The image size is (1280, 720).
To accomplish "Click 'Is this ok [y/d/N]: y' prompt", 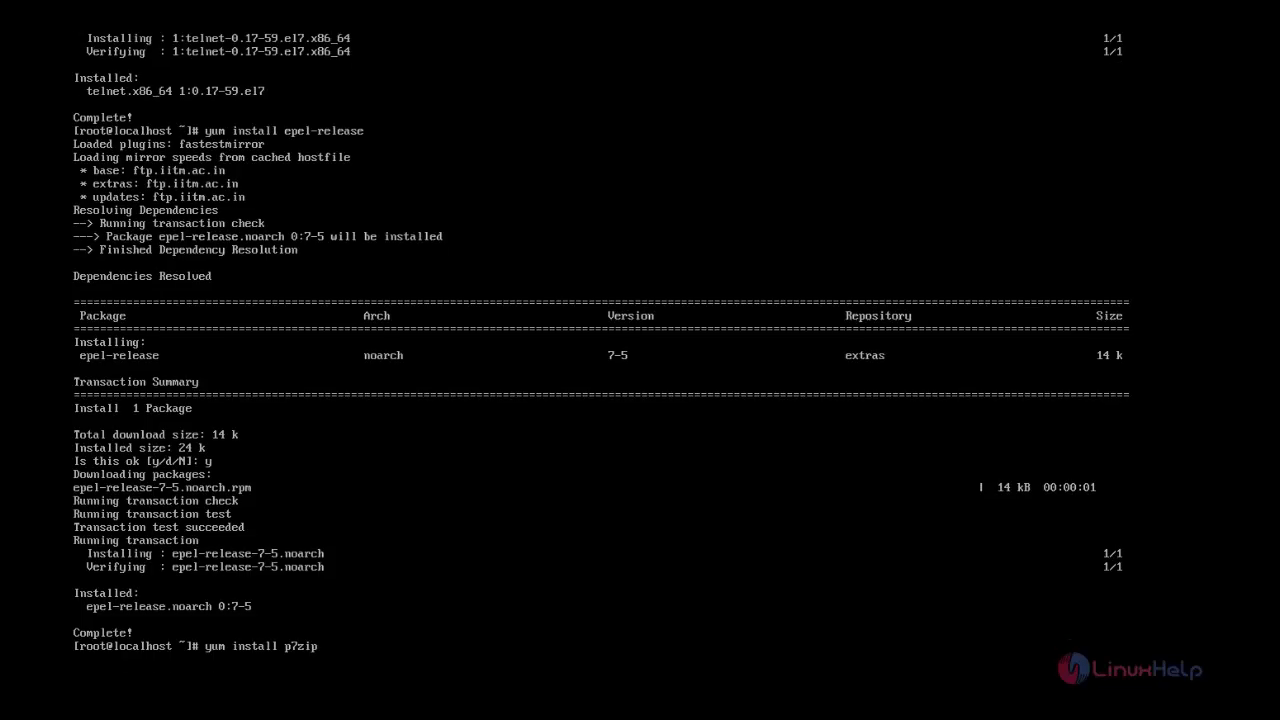I will [143, 461].
